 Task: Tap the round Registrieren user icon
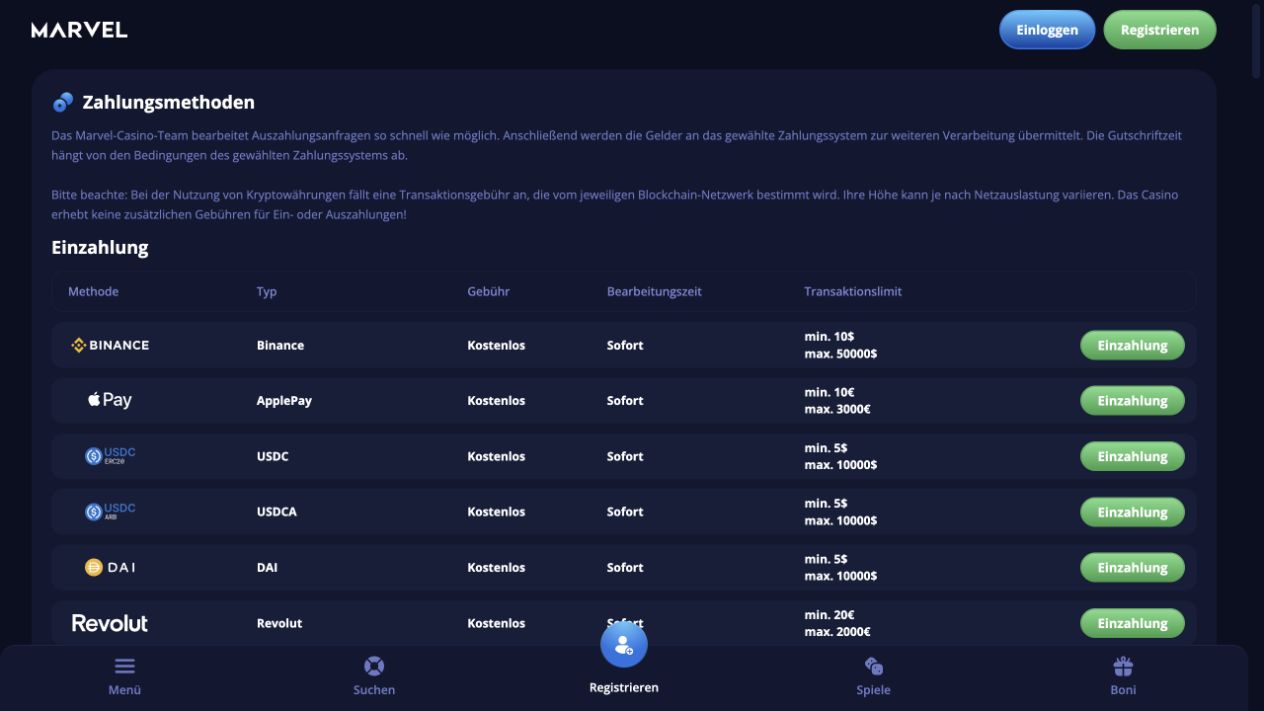click(x=624, y=645)
